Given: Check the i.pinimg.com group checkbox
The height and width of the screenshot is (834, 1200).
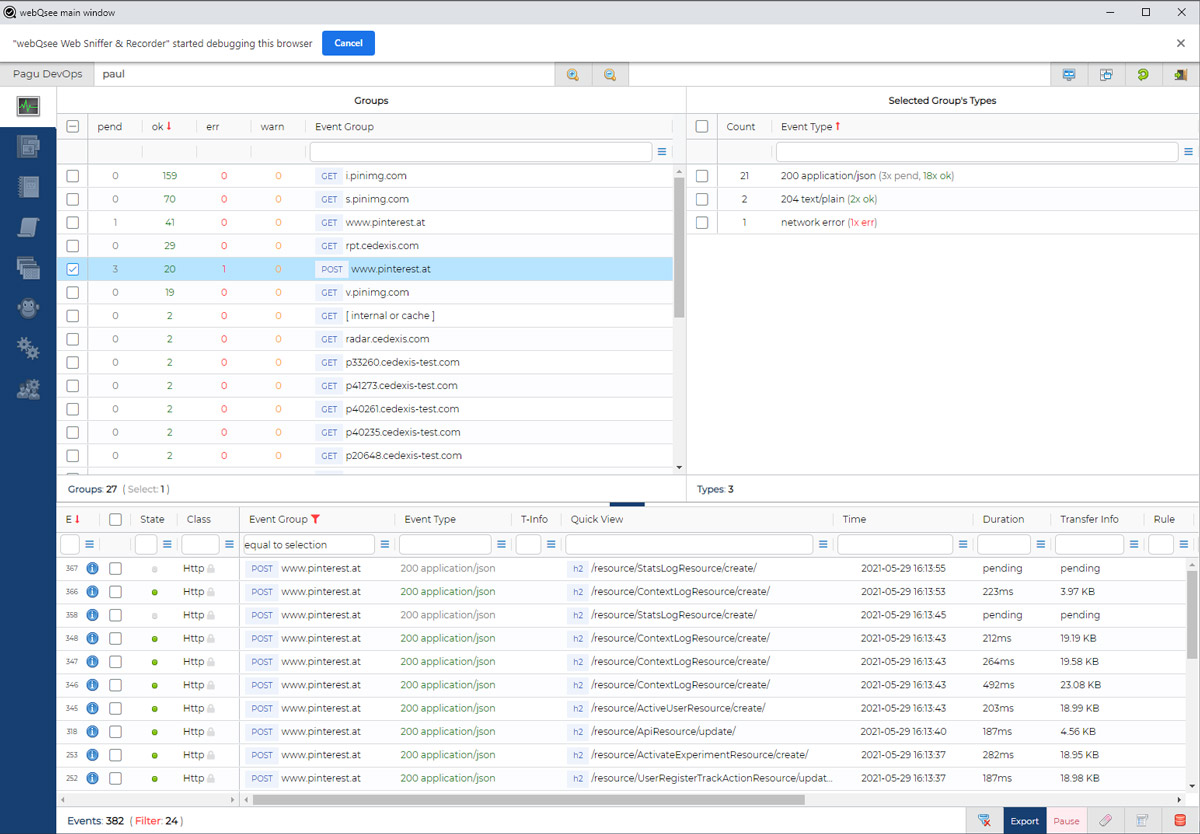Looking at the screenshot, I should [72, 176].
